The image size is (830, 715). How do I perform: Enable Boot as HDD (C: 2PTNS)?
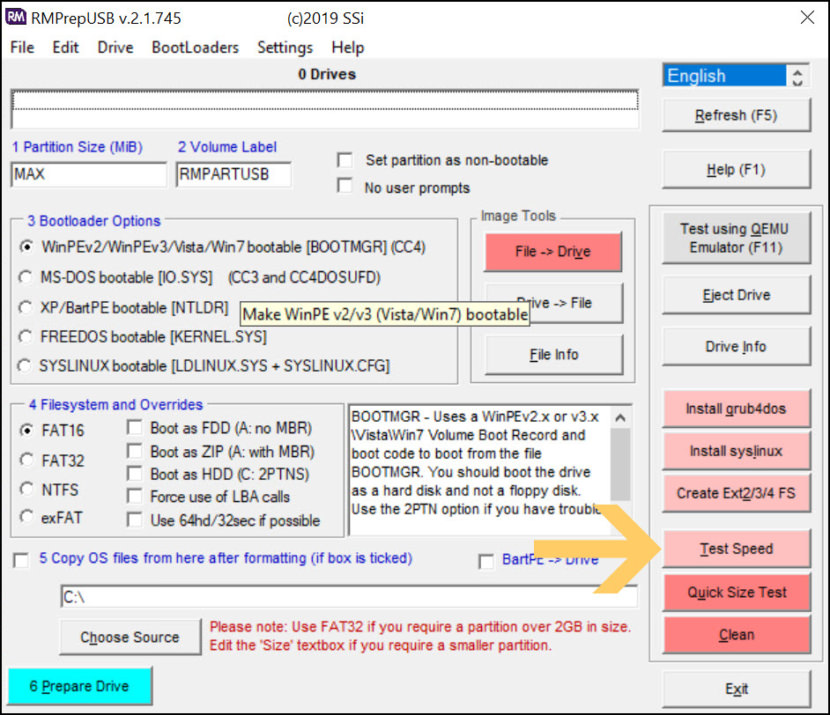click(x=136, y=473)
